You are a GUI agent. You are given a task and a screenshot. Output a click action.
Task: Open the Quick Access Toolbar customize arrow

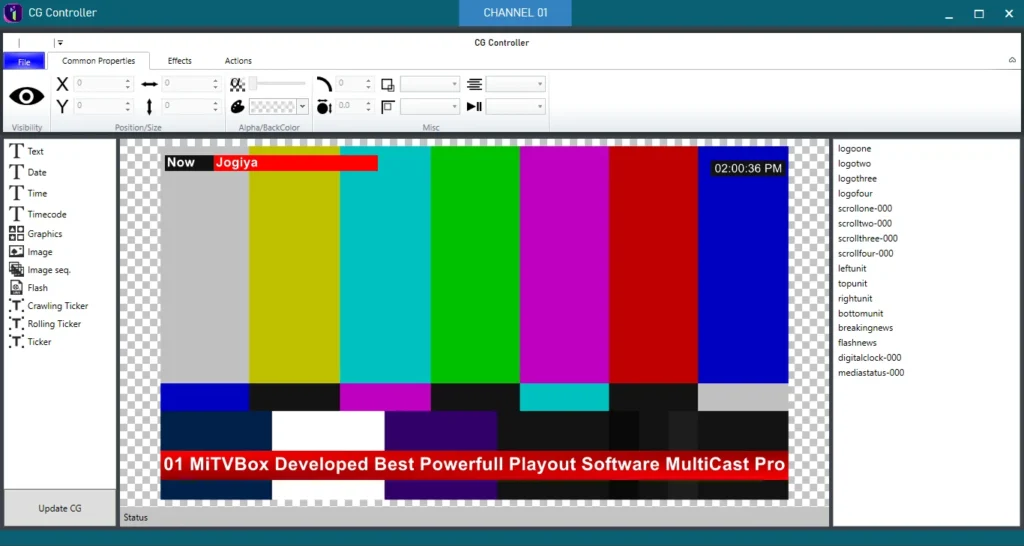[x=60, y=43]
